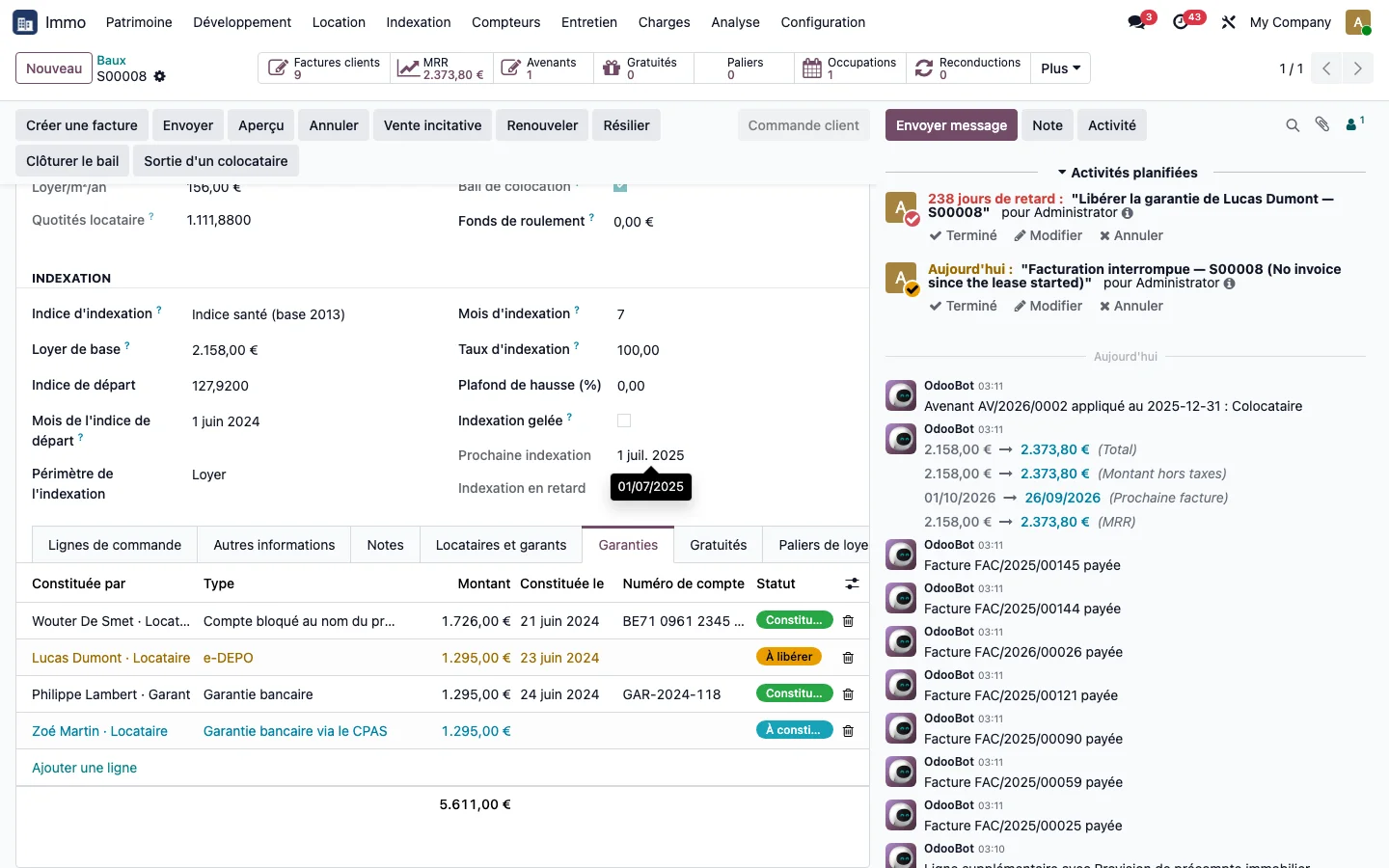
Task: Go to the previous record arrow
Action: (1326, 68)
